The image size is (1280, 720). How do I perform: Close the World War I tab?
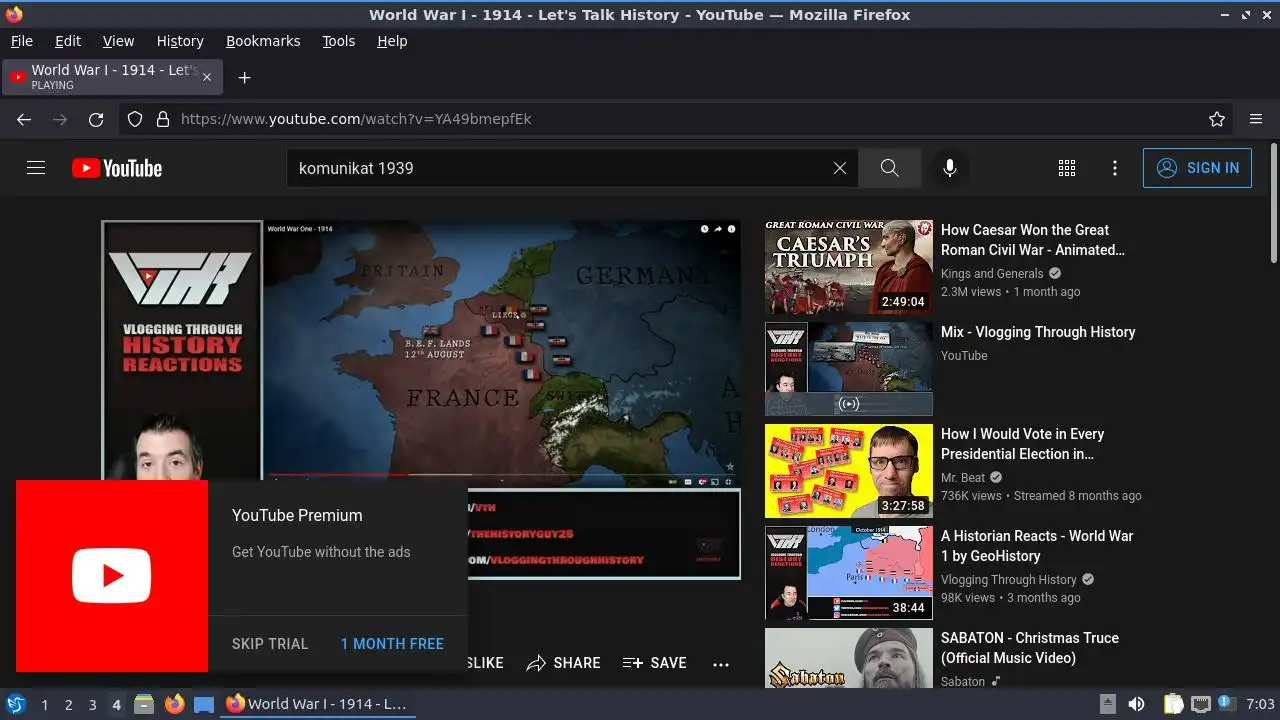pyautogui.click(x=208, y=77)
